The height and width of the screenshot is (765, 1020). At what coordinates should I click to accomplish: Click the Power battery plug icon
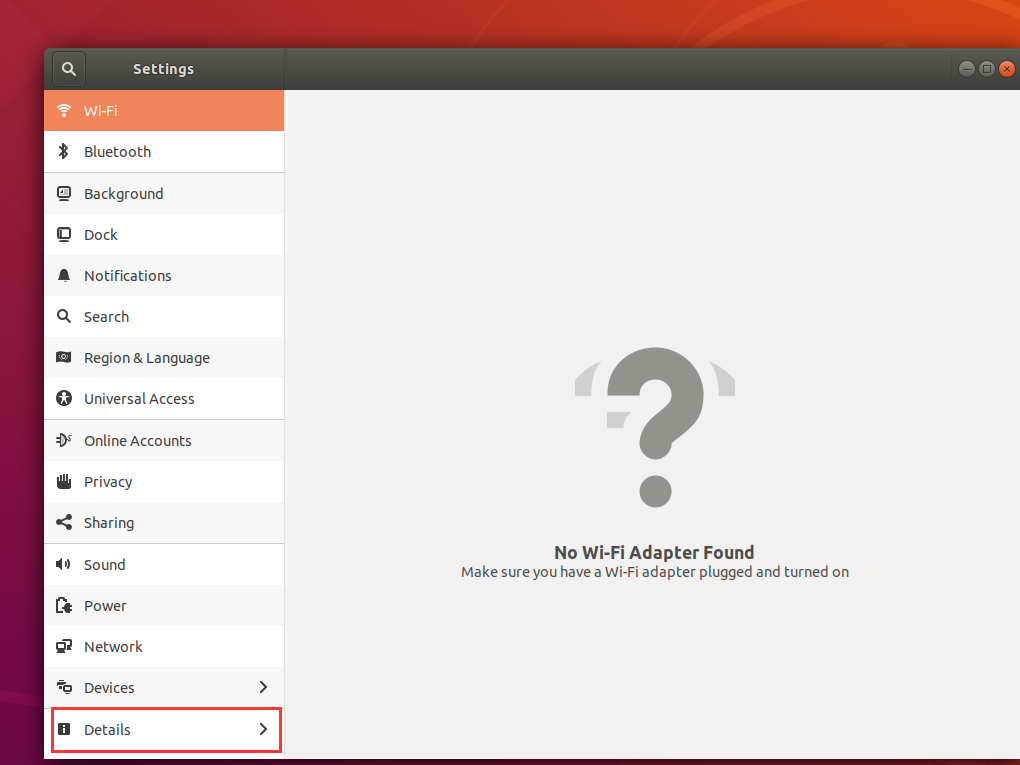tap(64, 606)
